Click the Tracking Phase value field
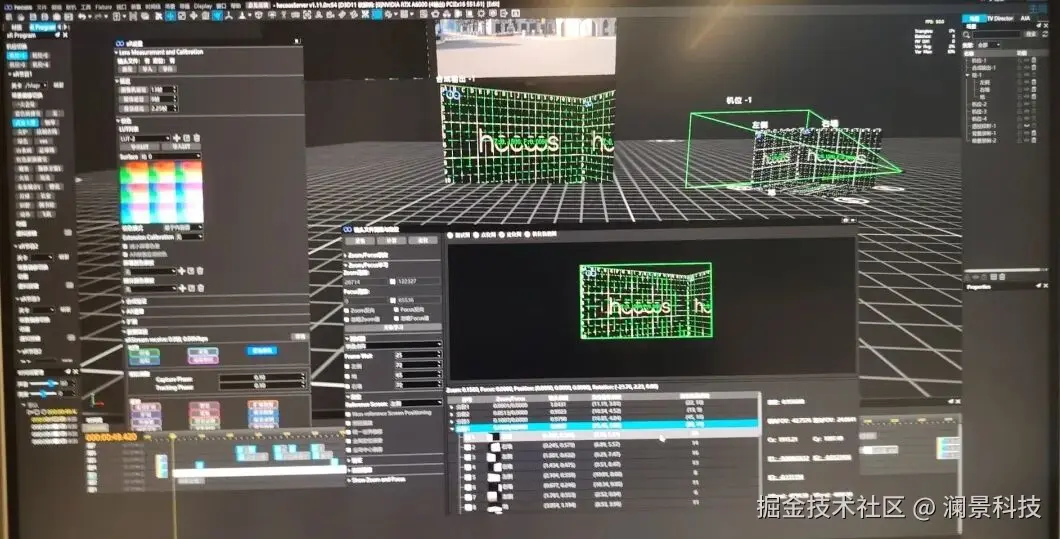The width and height of the screenshot is (1060, 539). pyautogui.click(x=261, y=385)
